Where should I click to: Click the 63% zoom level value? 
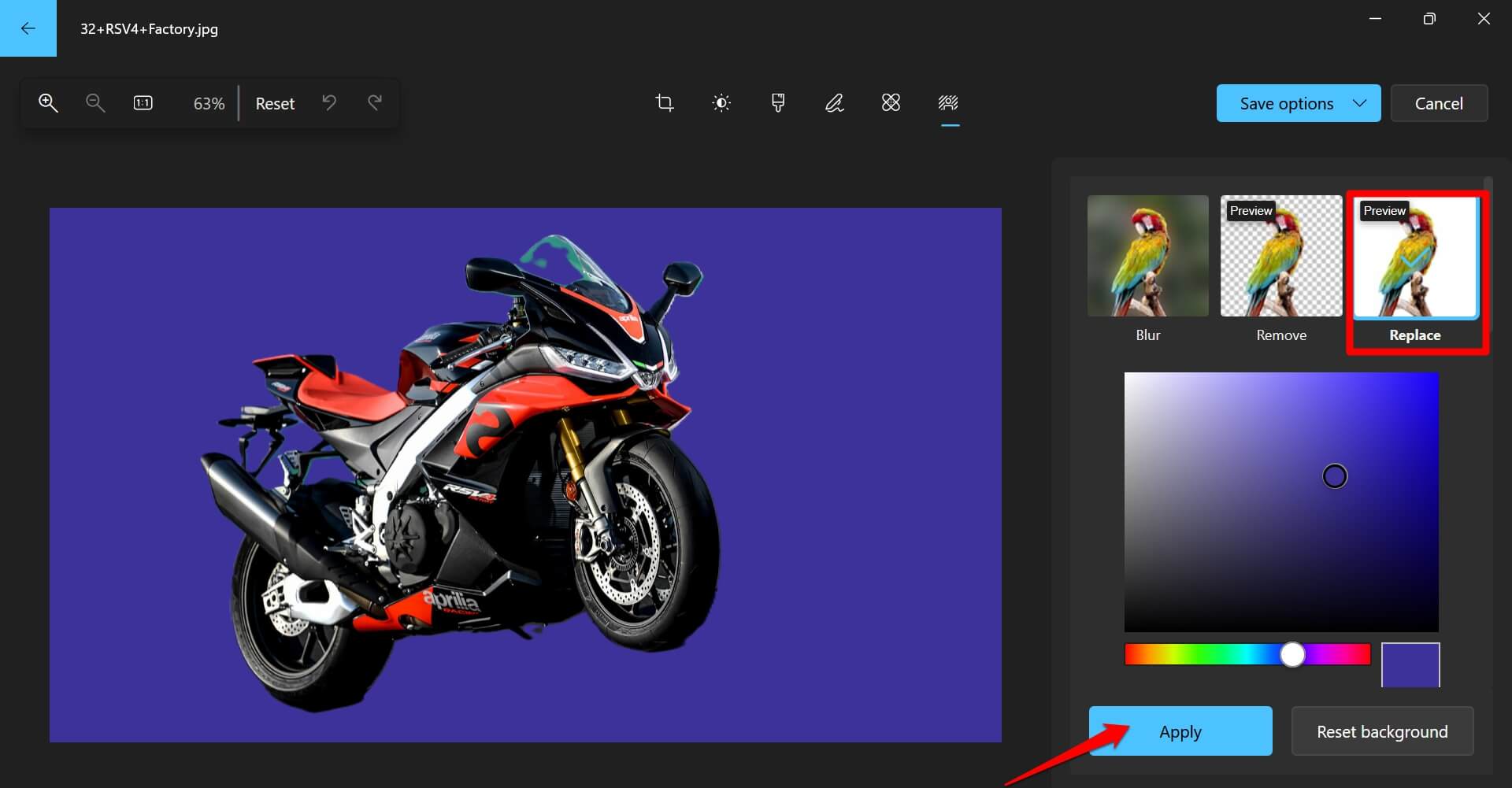[209, 104]
